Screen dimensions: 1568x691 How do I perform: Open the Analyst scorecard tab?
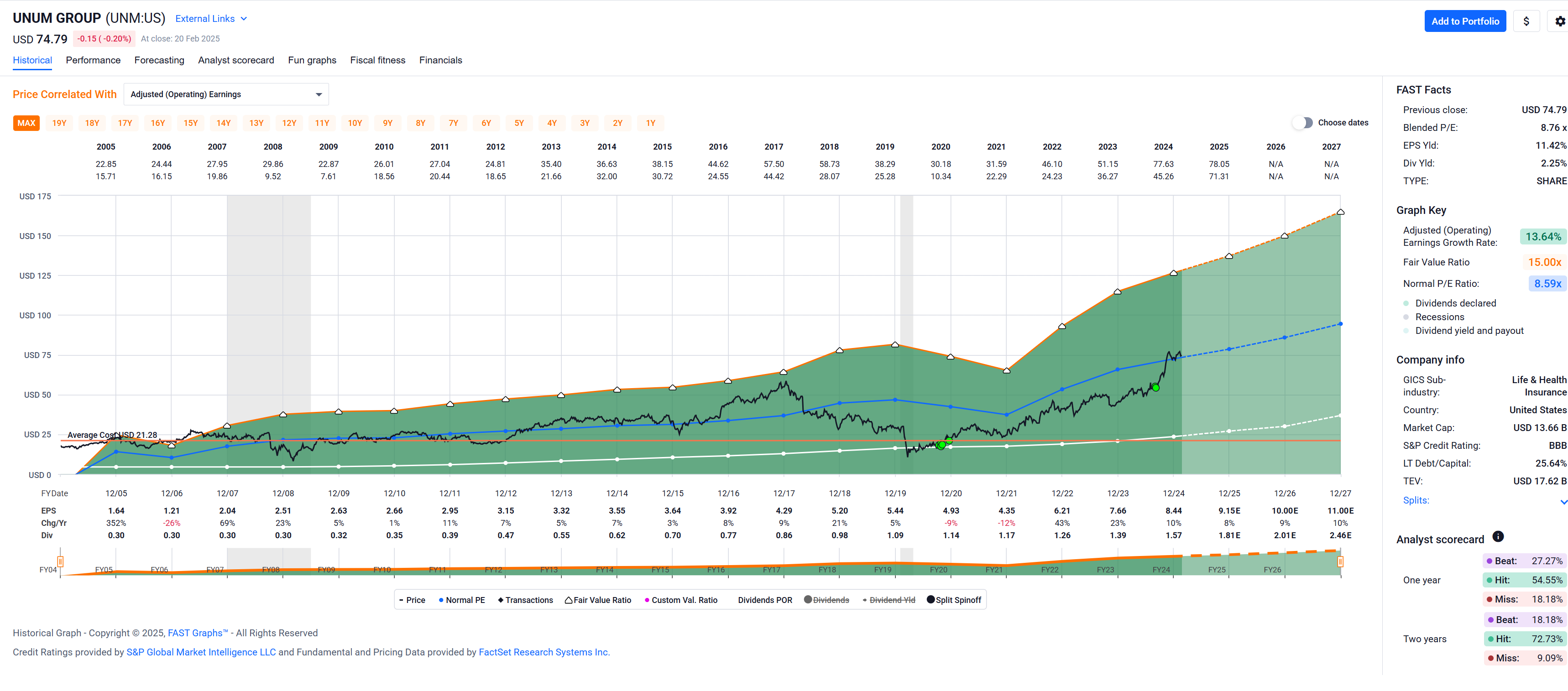coord(235,60)
